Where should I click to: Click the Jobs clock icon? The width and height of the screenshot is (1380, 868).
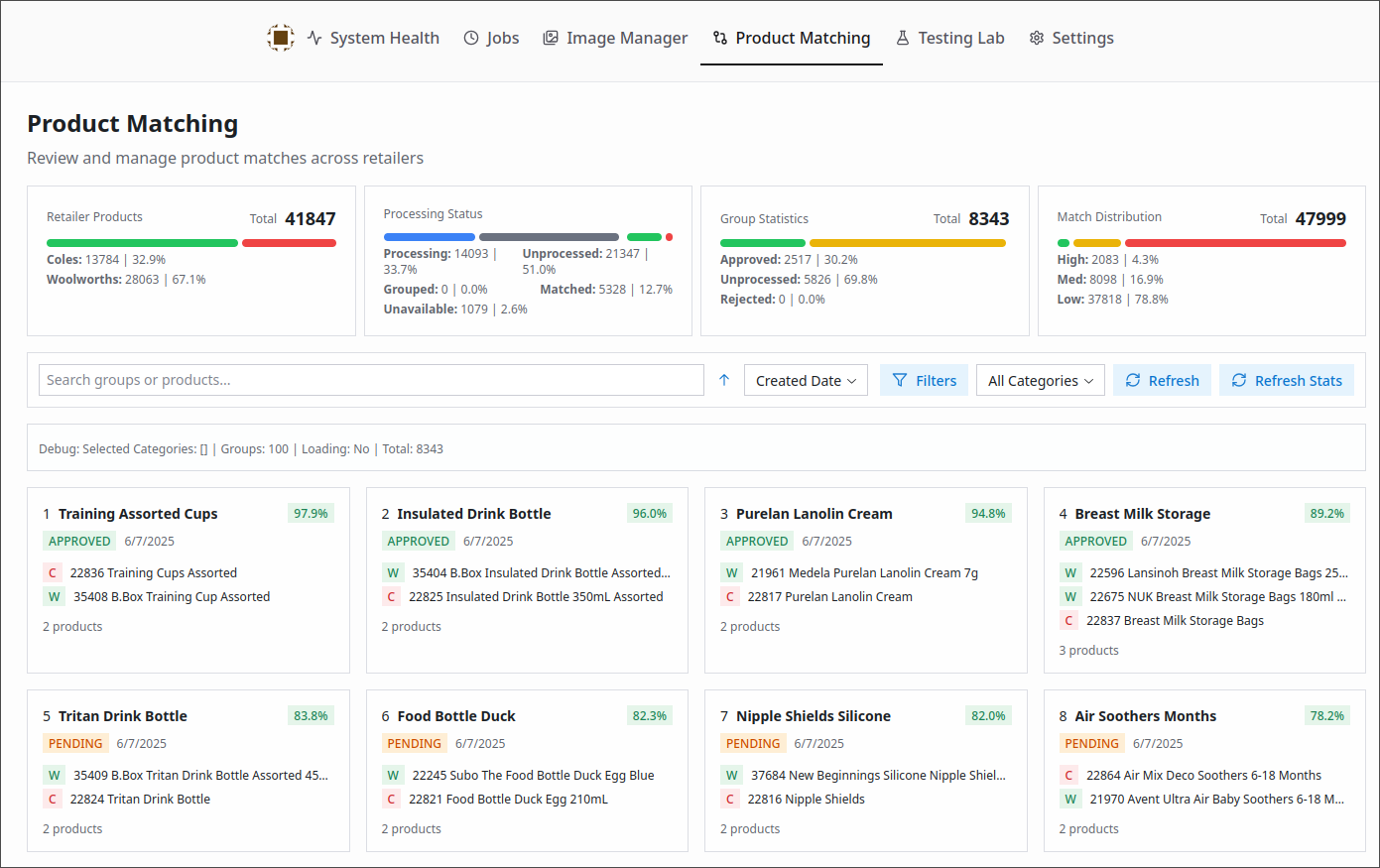(471, 38)
